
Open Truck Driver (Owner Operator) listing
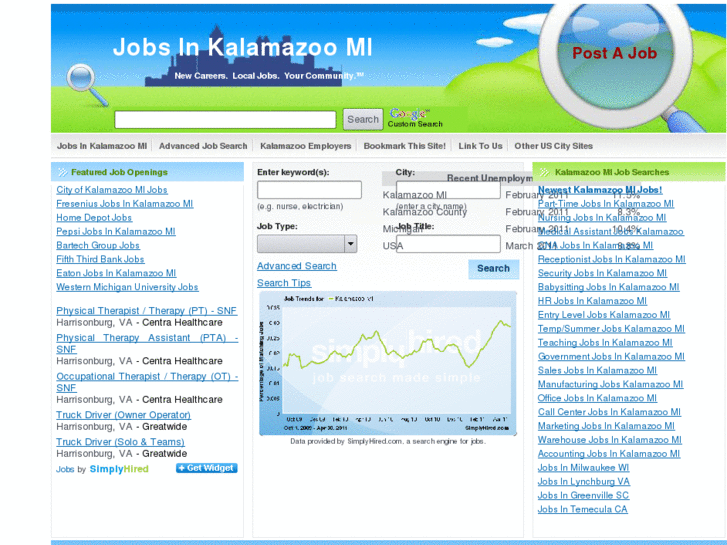click(x=123, y=415)
